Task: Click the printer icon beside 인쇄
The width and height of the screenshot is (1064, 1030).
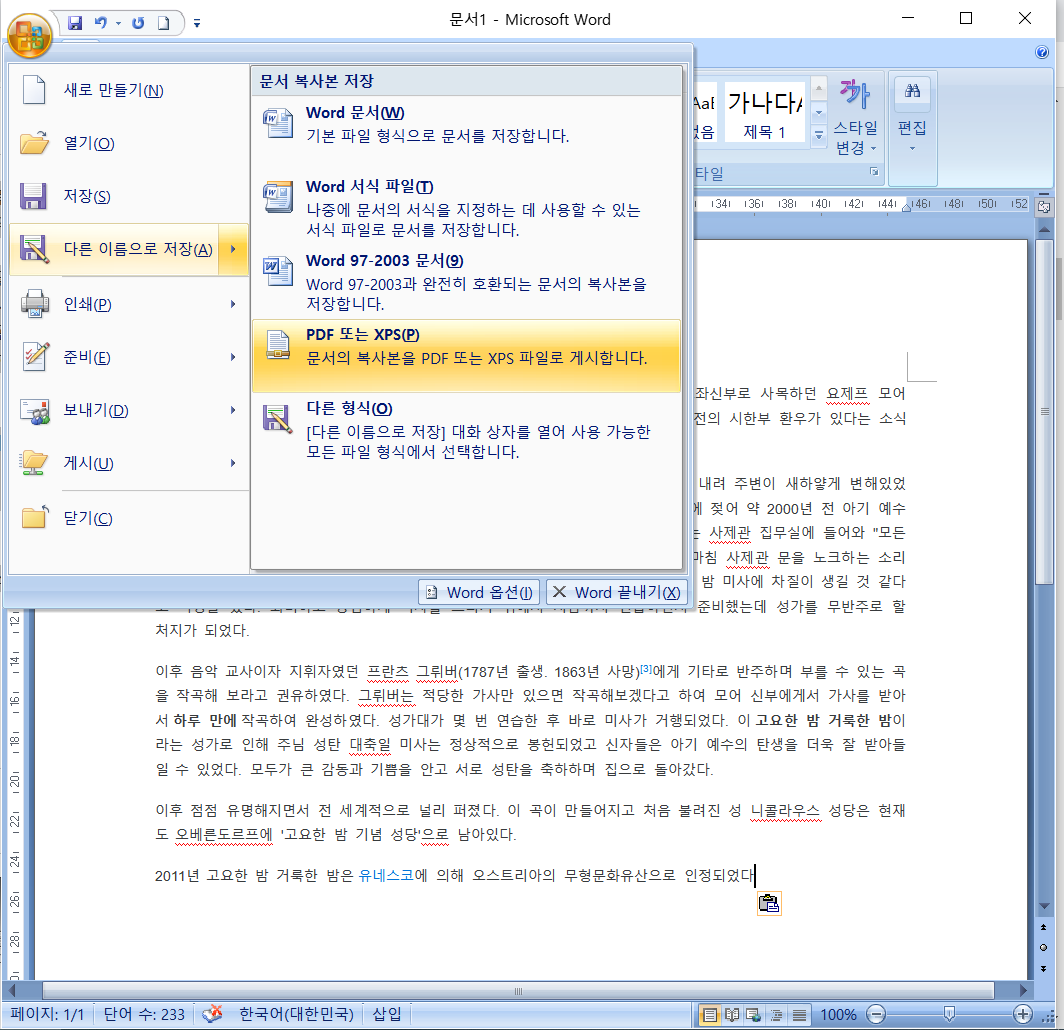Action: click(x=35, y=303)
